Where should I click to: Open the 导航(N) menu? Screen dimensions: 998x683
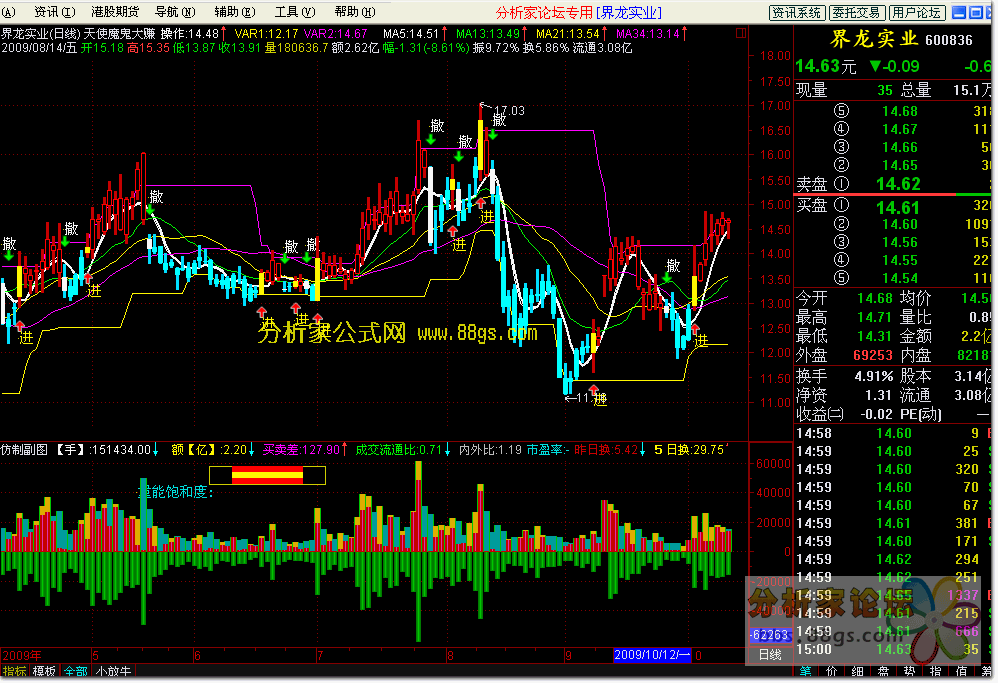pos(174,11)
